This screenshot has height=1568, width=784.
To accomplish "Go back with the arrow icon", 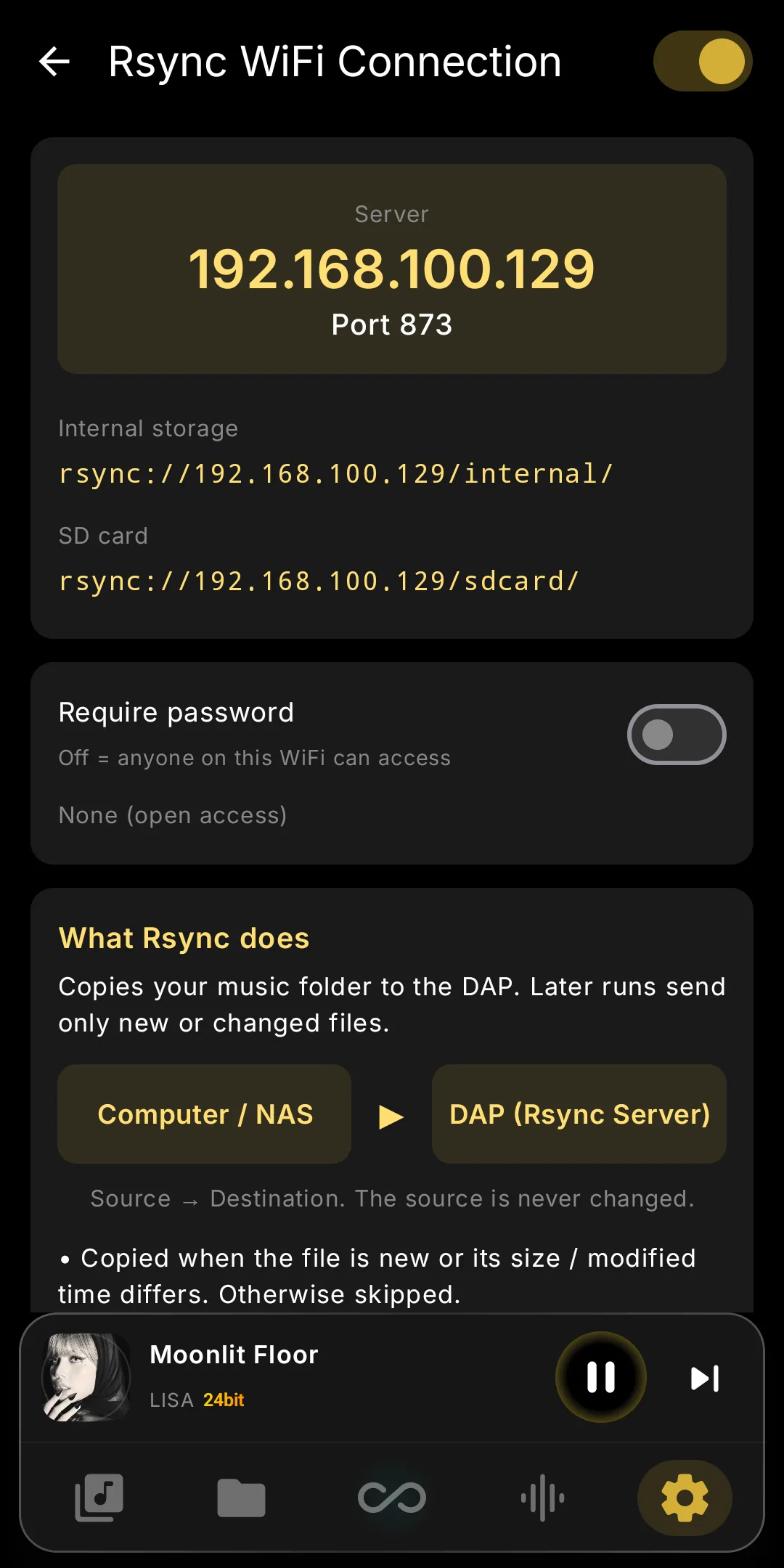I will pos(54,62).
